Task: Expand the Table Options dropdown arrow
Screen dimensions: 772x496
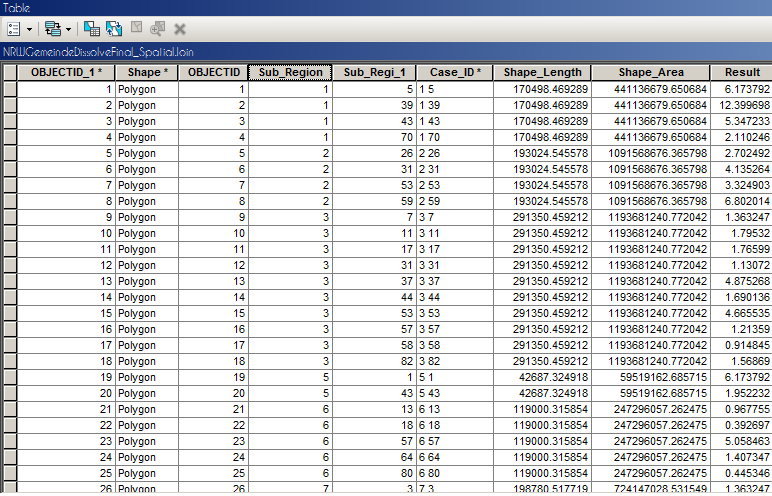Action: pyautogui.click(x=30, y=30)
